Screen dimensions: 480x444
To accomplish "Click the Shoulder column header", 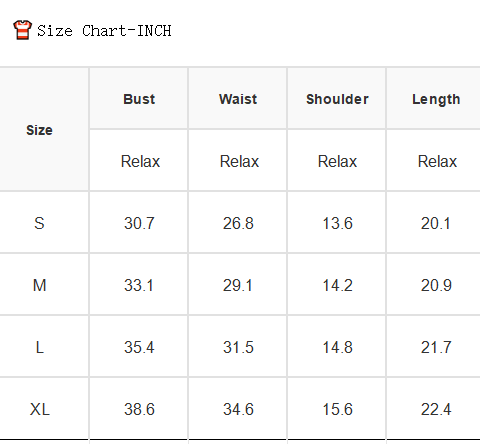I will 337,99.
